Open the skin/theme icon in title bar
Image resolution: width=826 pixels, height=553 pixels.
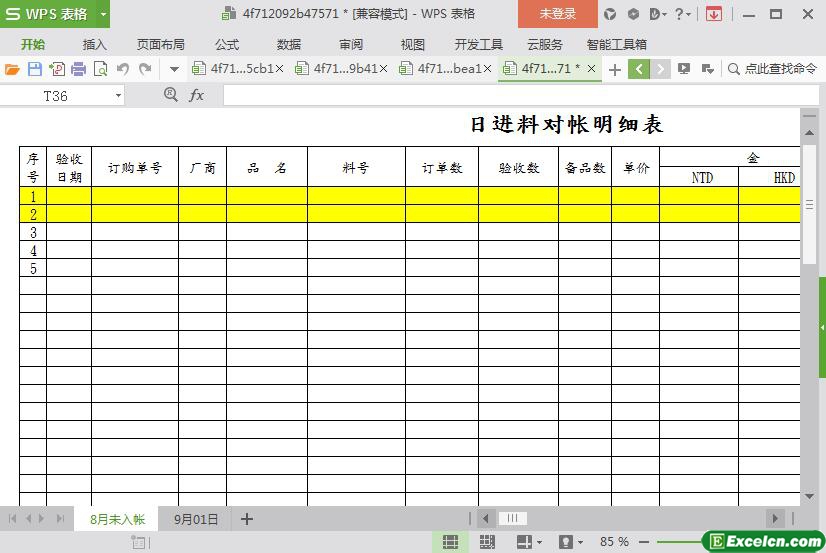coord(610,14)
